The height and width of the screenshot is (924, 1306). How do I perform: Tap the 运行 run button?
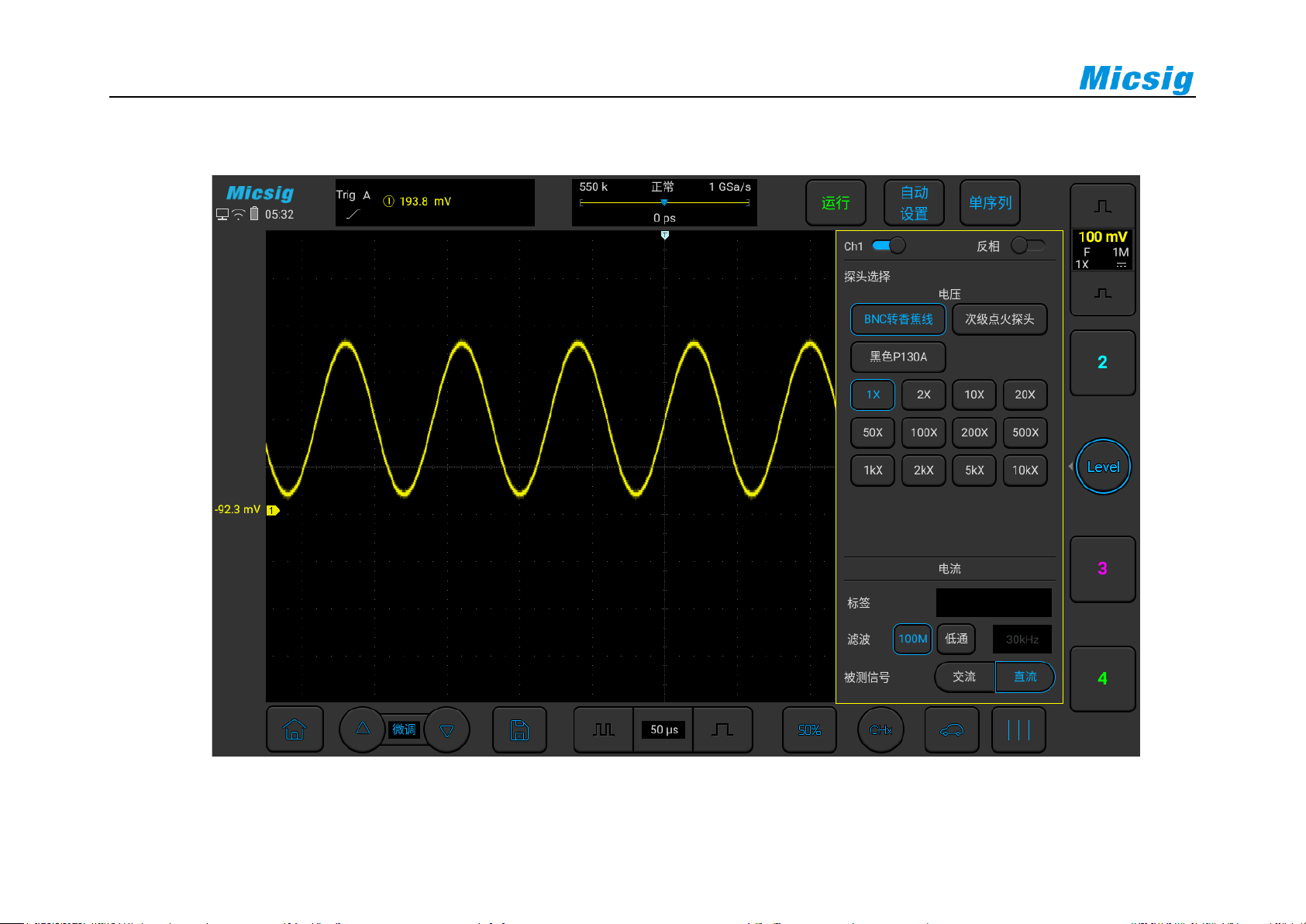(x=836, y=202)
